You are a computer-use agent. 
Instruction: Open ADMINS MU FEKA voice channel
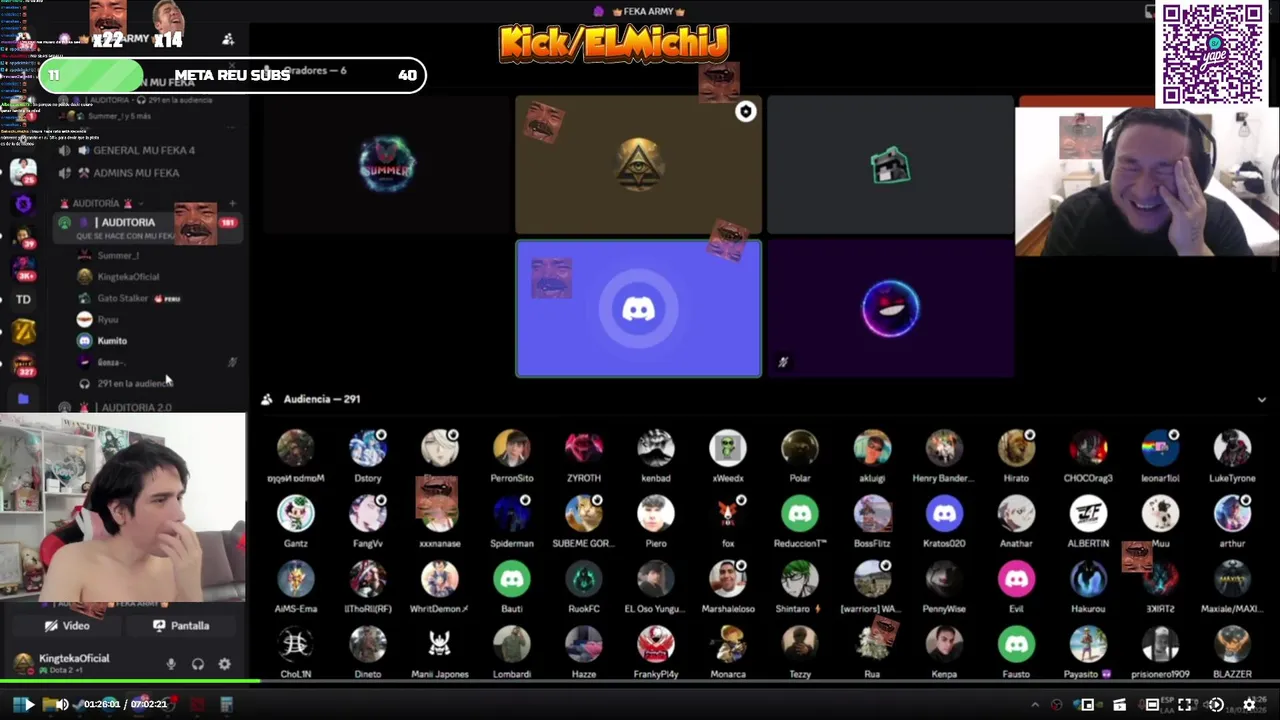click(136, 173)
